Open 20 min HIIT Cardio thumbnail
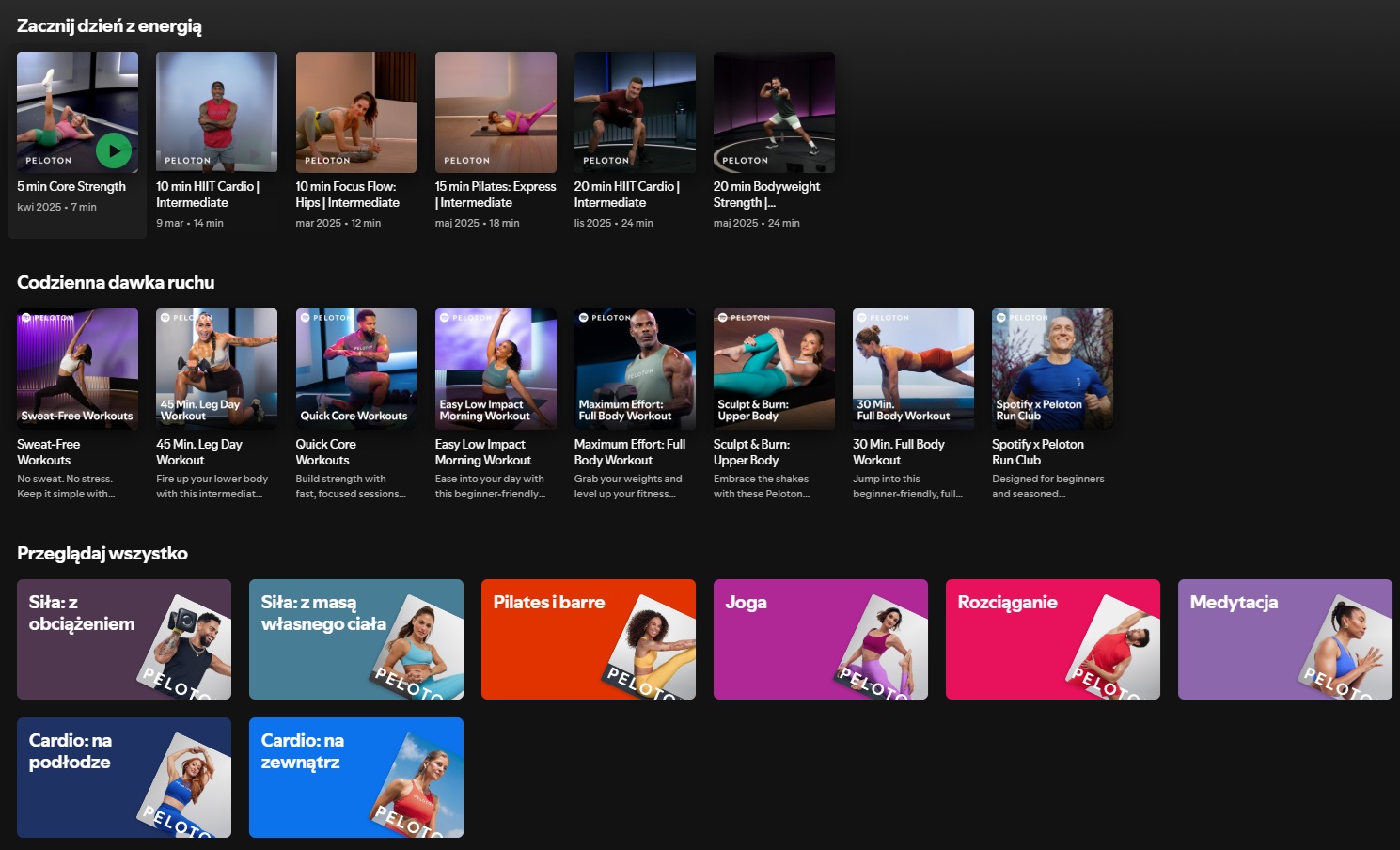 point(635,112)
